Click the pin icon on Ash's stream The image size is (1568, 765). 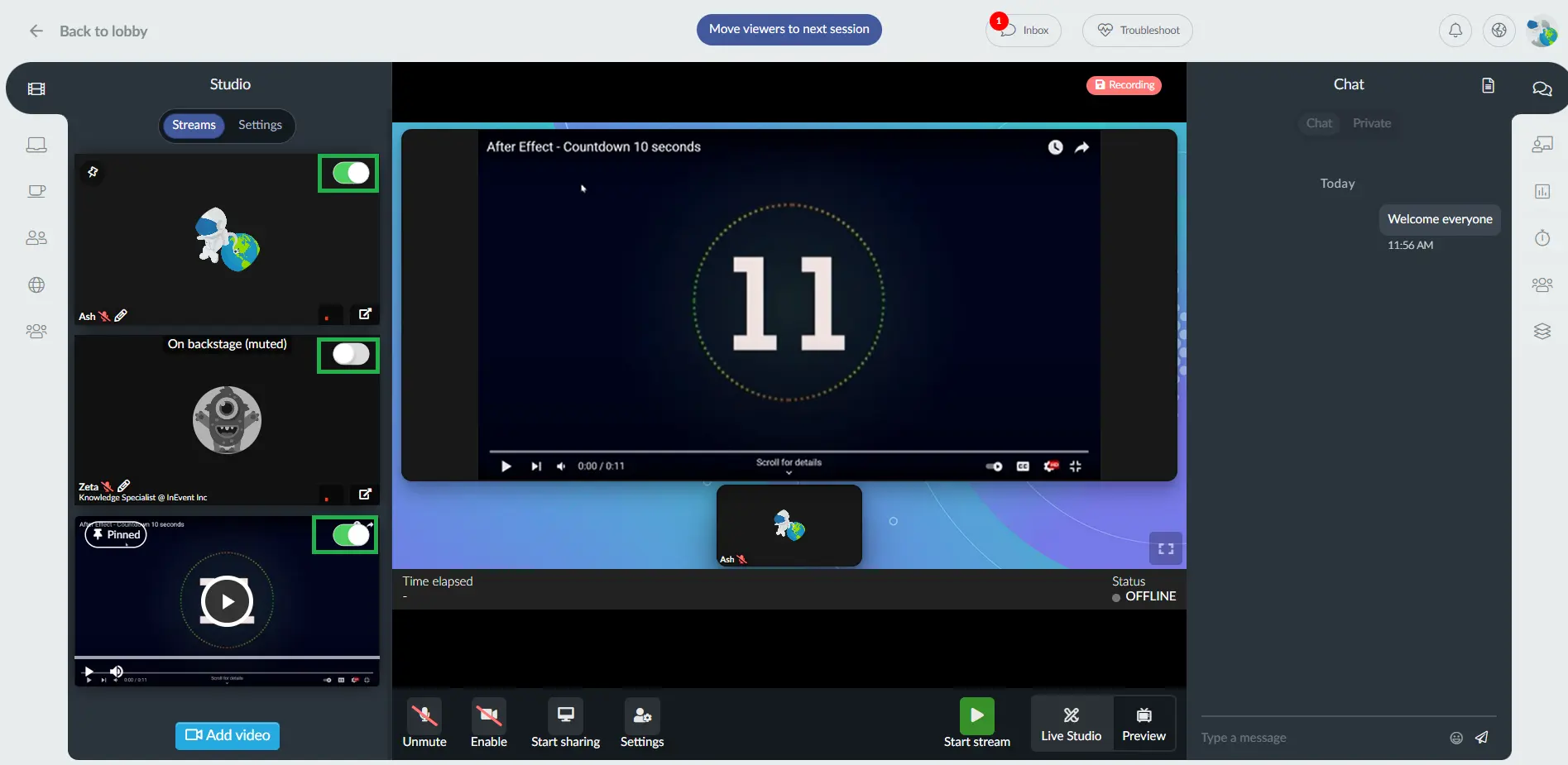[x=93, y=172]
